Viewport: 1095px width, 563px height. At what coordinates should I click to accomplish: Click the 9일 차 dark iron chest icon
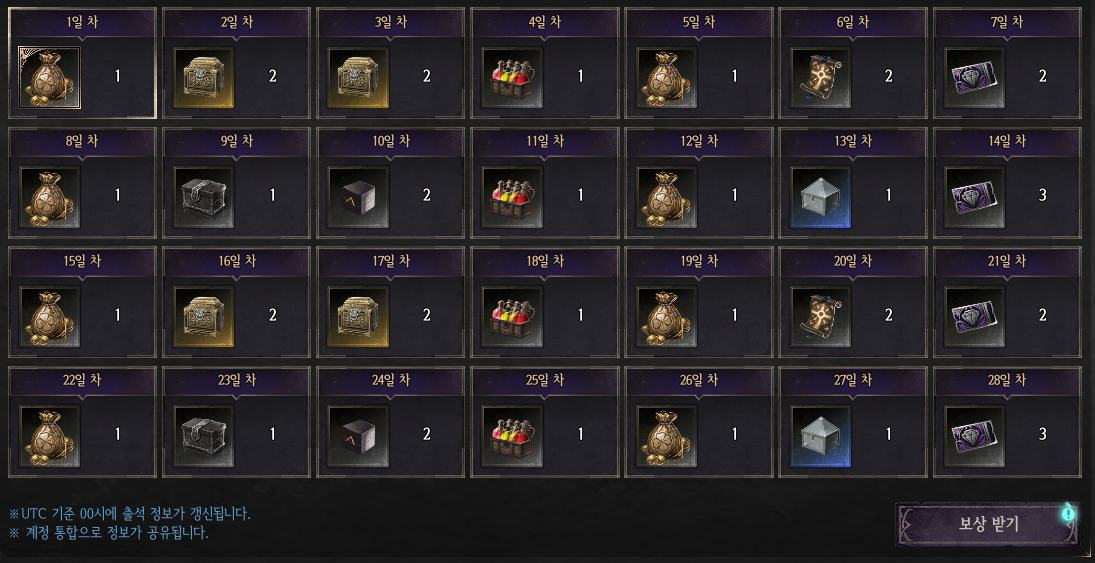[x=203, y=197]
